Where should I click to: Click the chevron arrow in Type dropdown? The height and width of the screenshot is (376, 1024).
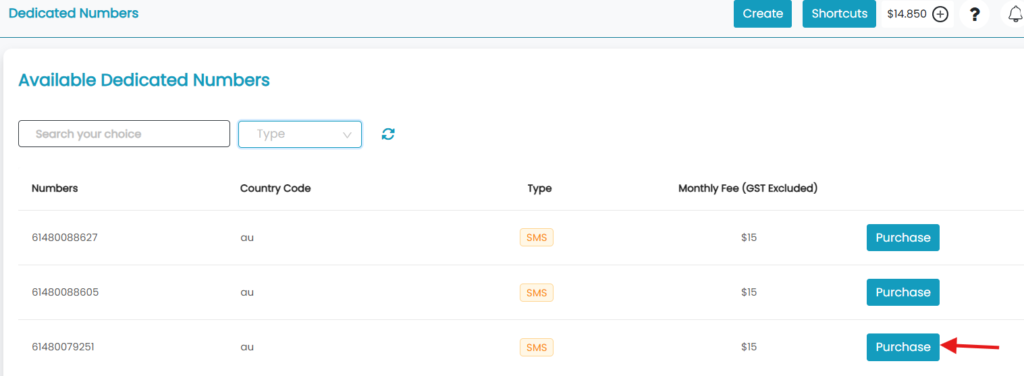pyautogui.click(x=347, y=134)
